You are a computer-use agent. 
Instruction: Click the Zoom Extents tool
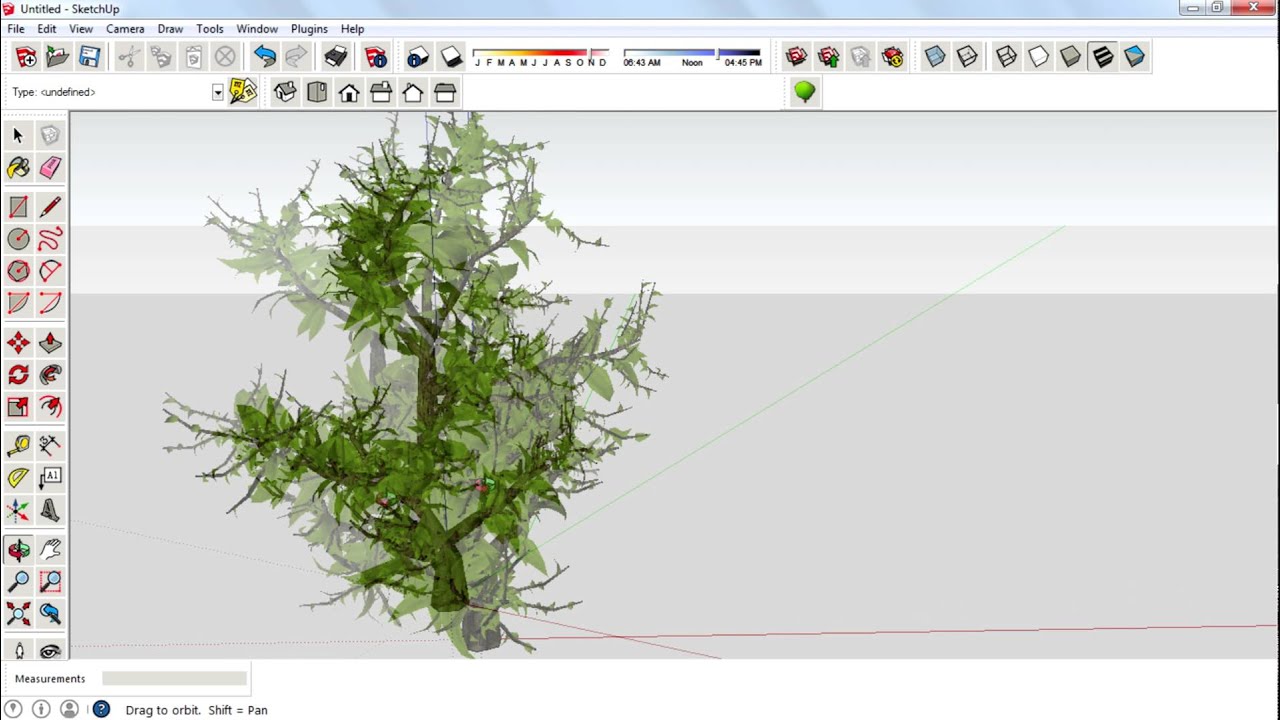pyautogui.click(x=18, y=613)
